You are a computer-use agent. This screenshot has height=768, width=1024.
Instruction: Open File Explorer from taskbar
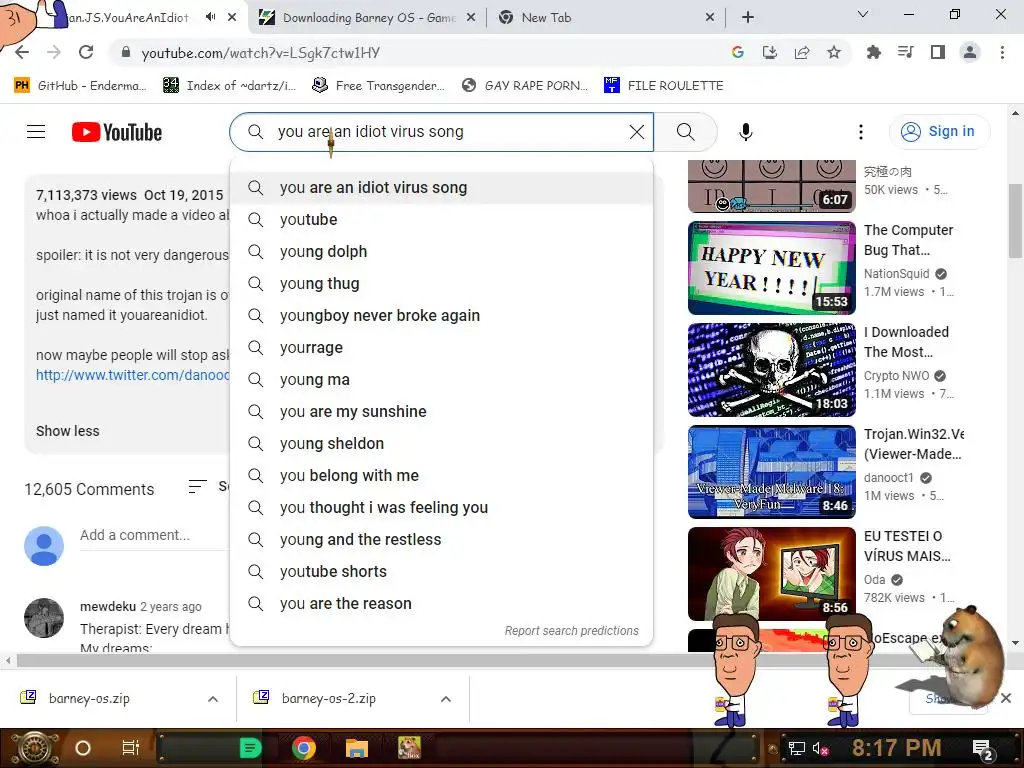tap(357, 748)
